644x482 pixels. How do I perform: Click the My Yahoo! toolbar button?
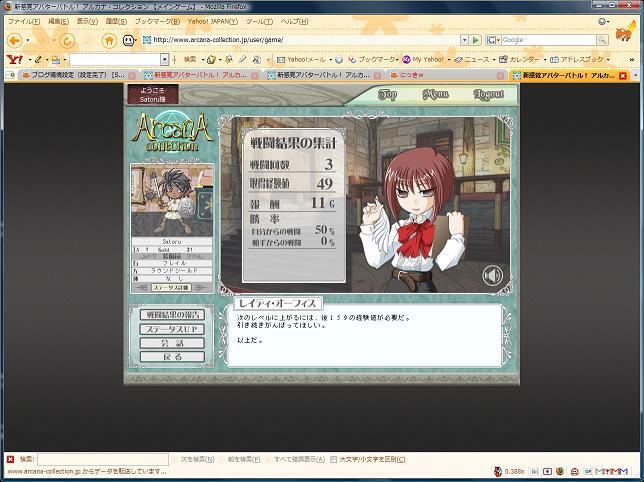click(423, 60)
